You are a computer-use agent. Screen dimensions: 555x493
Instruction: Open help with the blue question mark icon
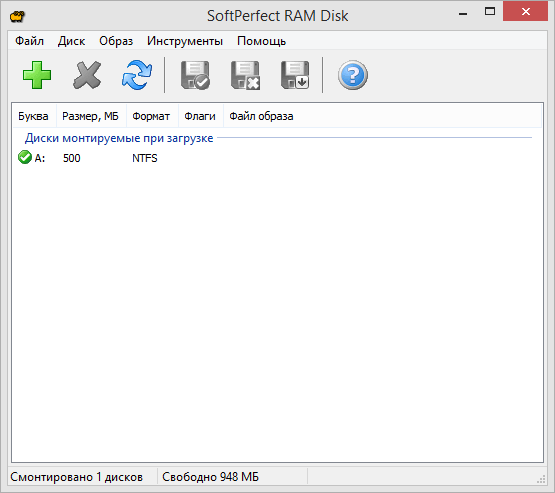[x=353, y=75]
